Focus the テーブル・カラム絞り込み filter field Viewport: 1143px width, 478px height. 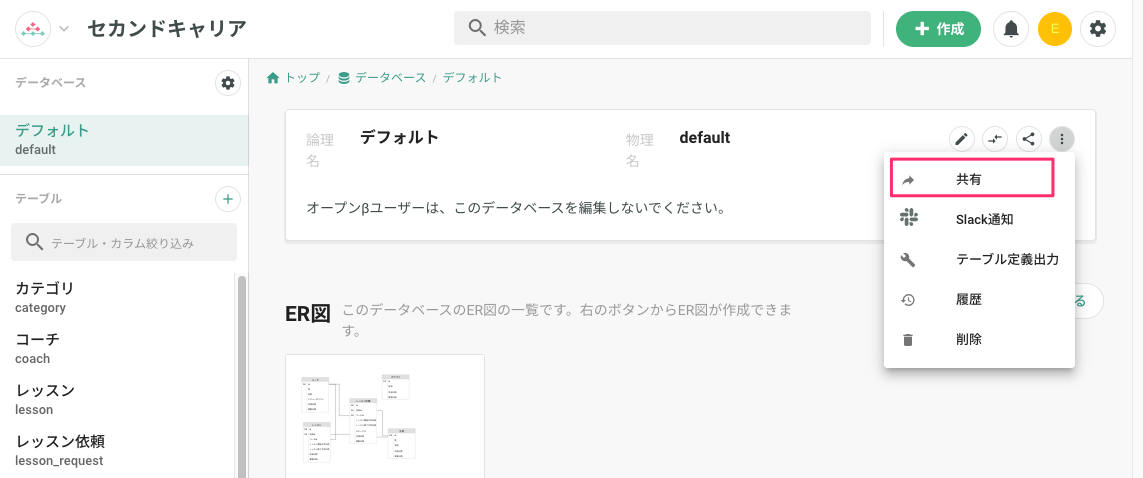point(124,242)
